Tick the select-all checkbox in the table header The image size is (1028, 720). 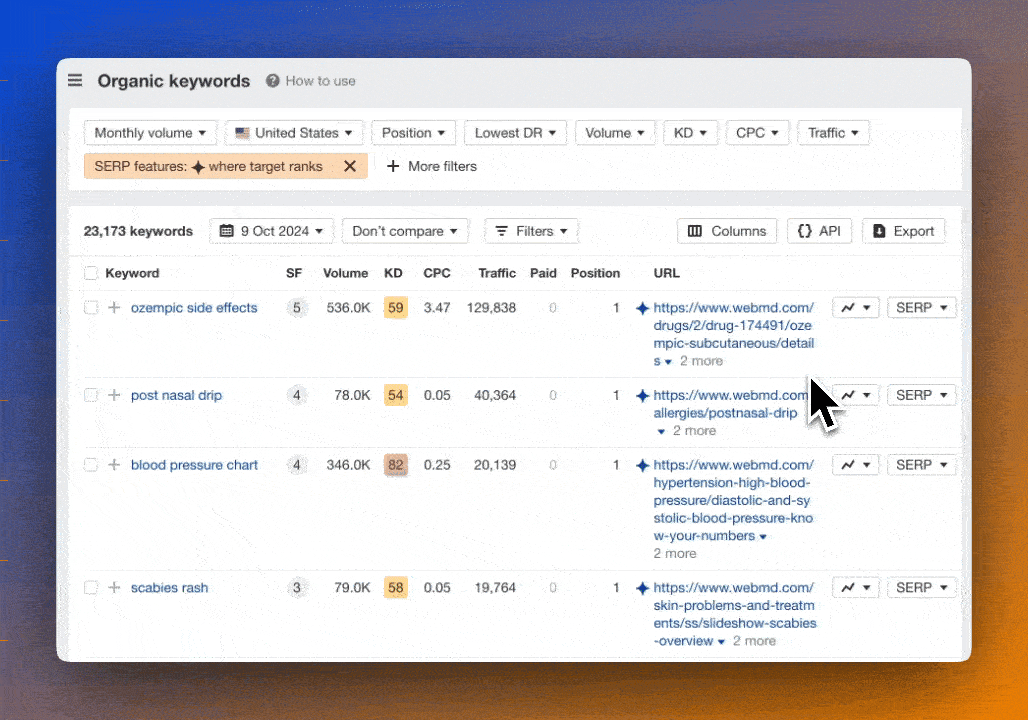click(x=91, y=272)
